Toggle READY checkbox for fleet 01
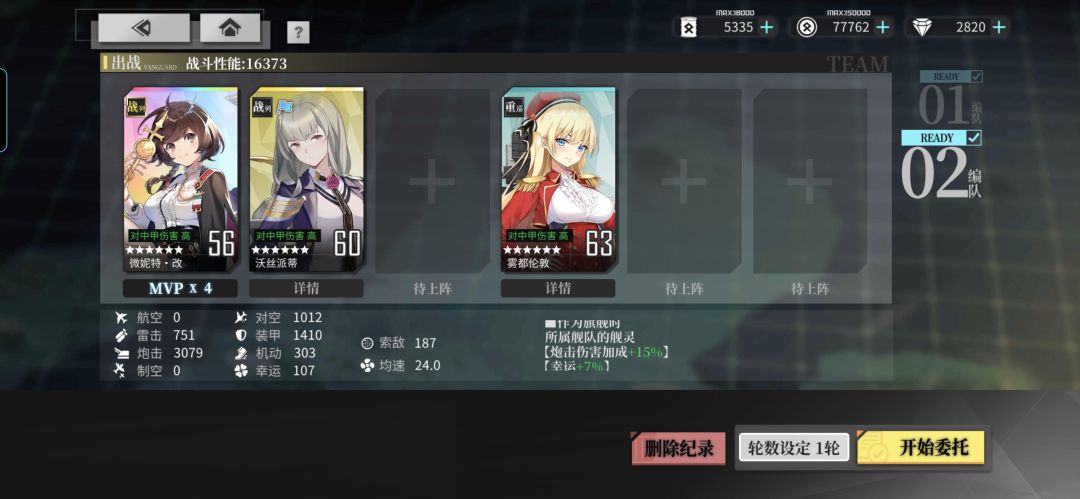 tap(975, 77)
